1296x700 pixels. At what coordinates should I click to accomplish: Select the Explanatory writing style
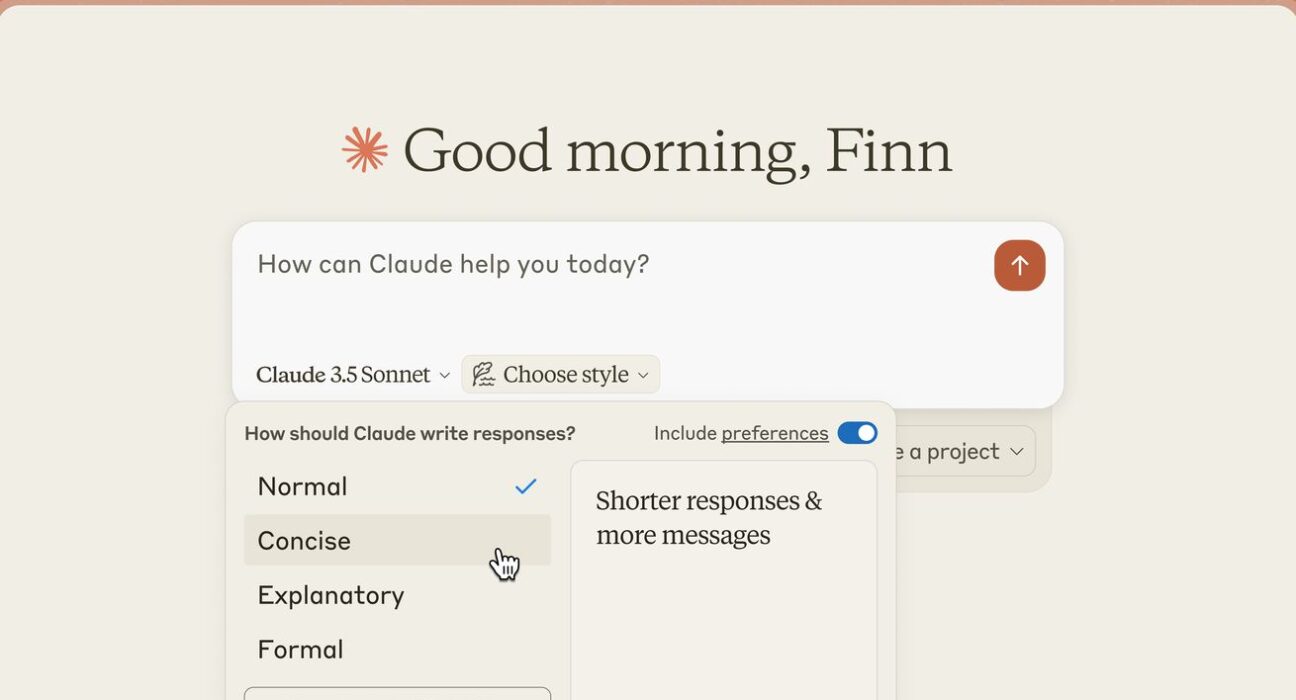coord(397,595)
